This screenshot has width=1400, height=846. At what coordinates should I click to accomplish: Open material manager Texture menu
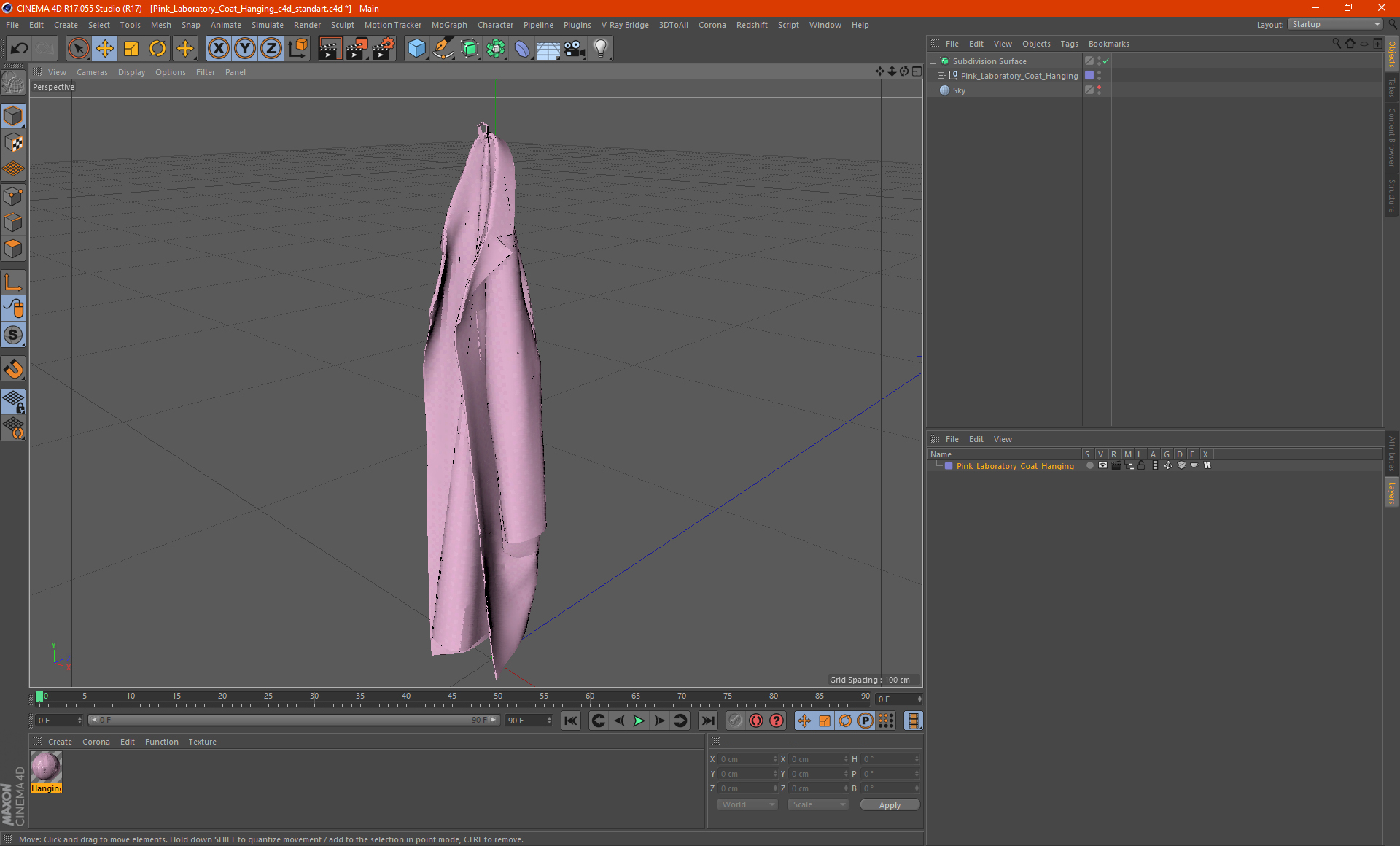[x=202, y=742]
